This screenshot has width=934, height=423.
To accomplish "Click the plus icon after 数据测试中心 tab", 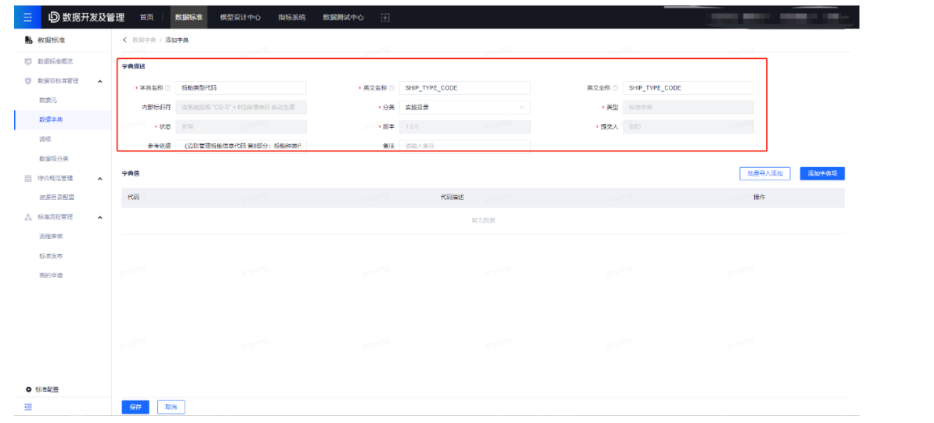I will pos(385,18).
